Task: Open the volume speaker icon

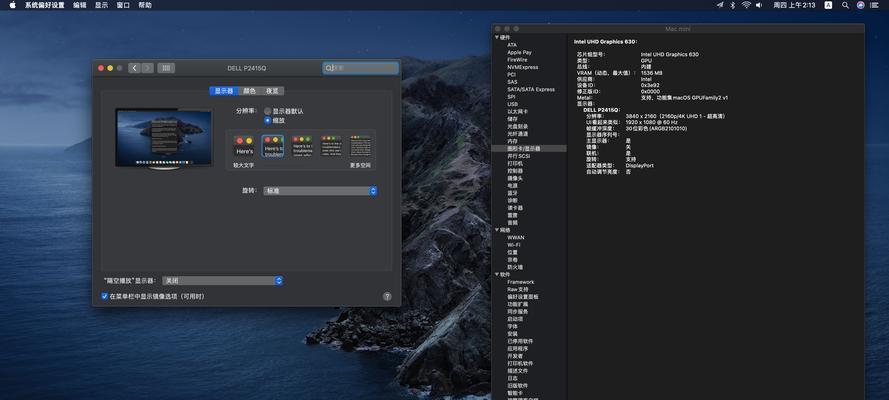Action: (x=759, y=5)
